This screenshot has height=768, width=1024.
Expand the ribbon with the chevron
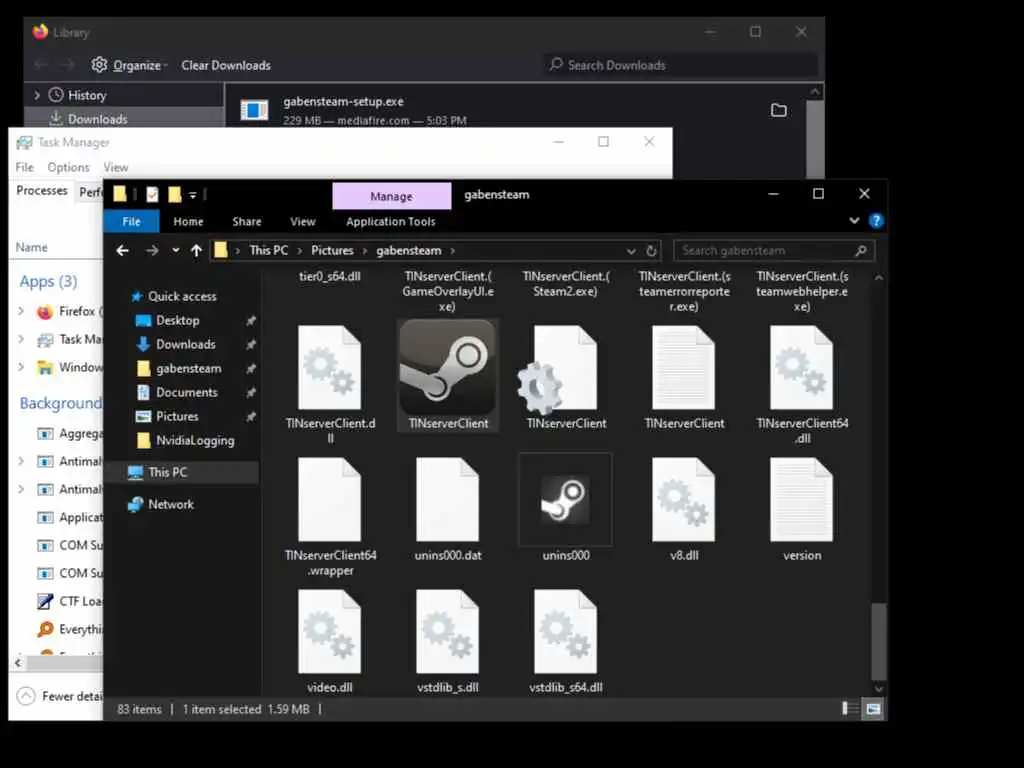[x=854, y=221]
